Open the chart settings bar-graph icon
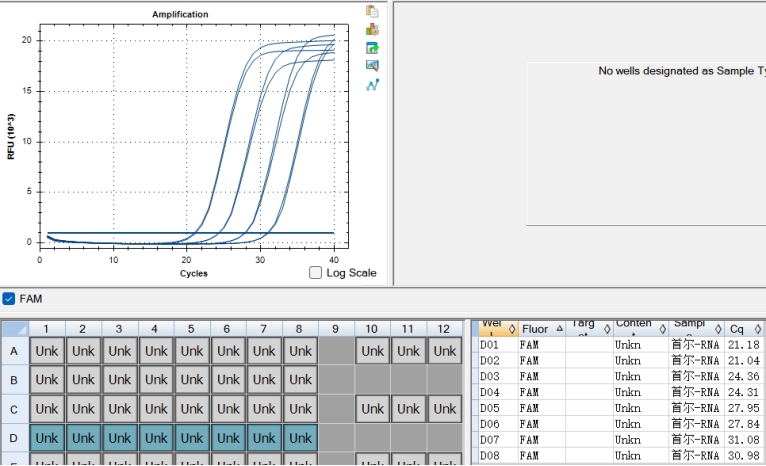The image size is (766, 466). (x=372, y=29)
